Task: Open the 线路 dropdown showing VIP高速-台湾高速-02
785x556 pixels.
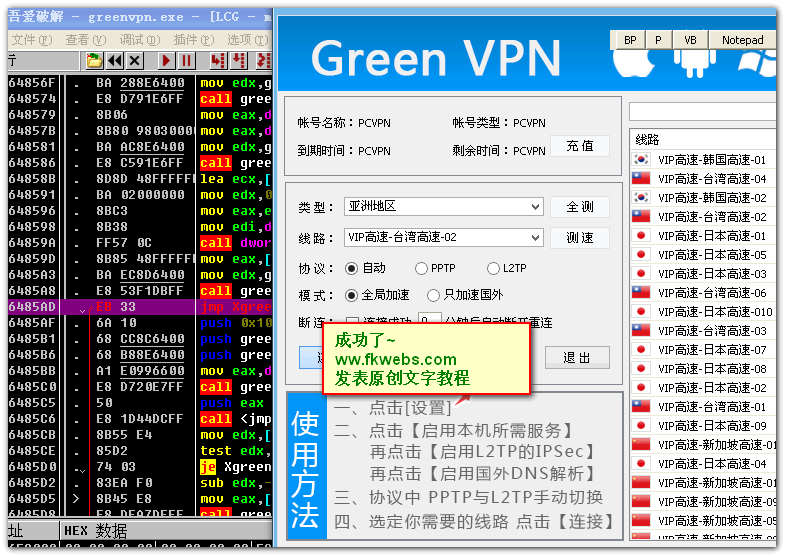Action: pos(444,237)
